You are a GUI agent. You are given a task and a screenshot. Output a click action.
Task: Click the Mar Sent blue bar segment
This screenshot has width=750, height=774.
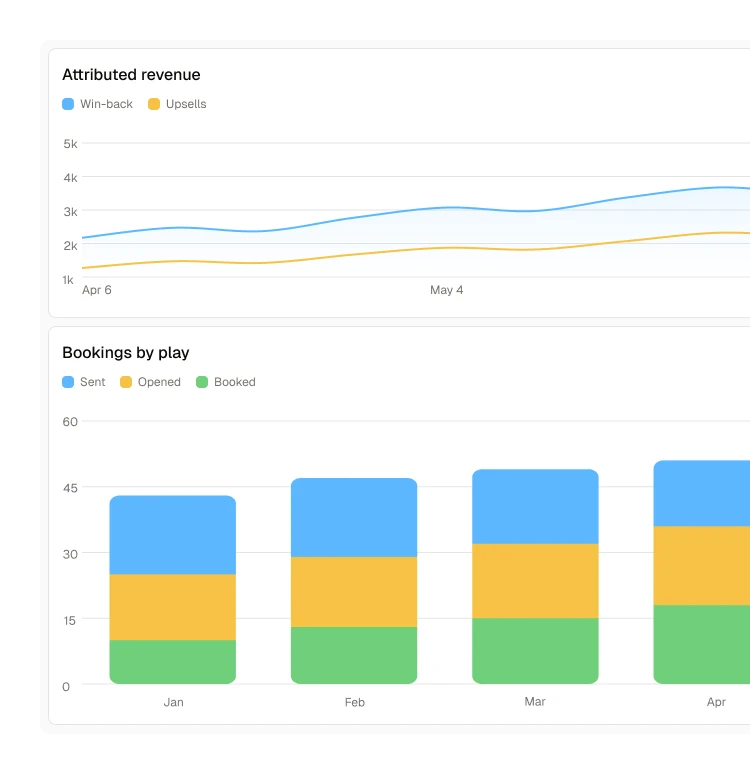[x=535, y=506]
